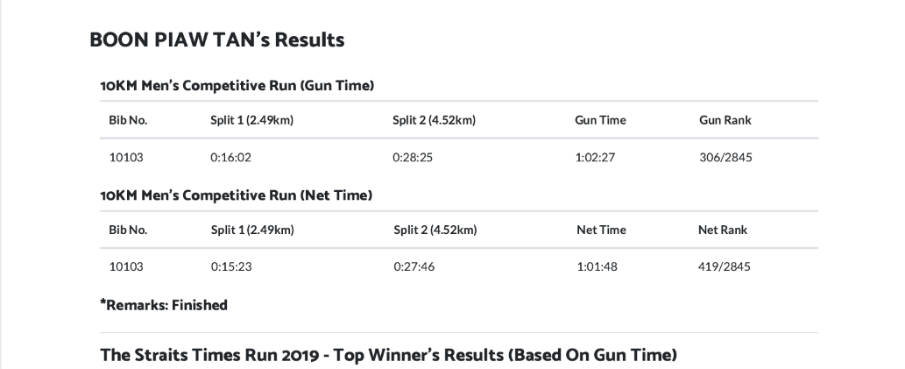Select split 1 net time 0:15:23

231,267
